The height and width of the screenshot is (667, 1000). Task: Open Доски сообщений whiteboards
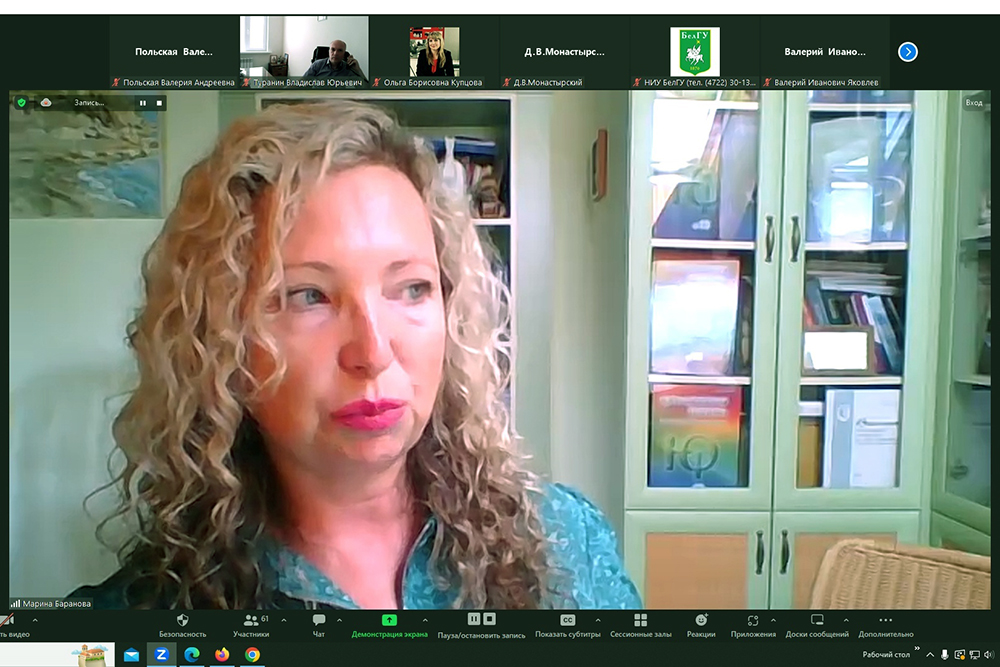pyautogui.click(x=817, y=625)
